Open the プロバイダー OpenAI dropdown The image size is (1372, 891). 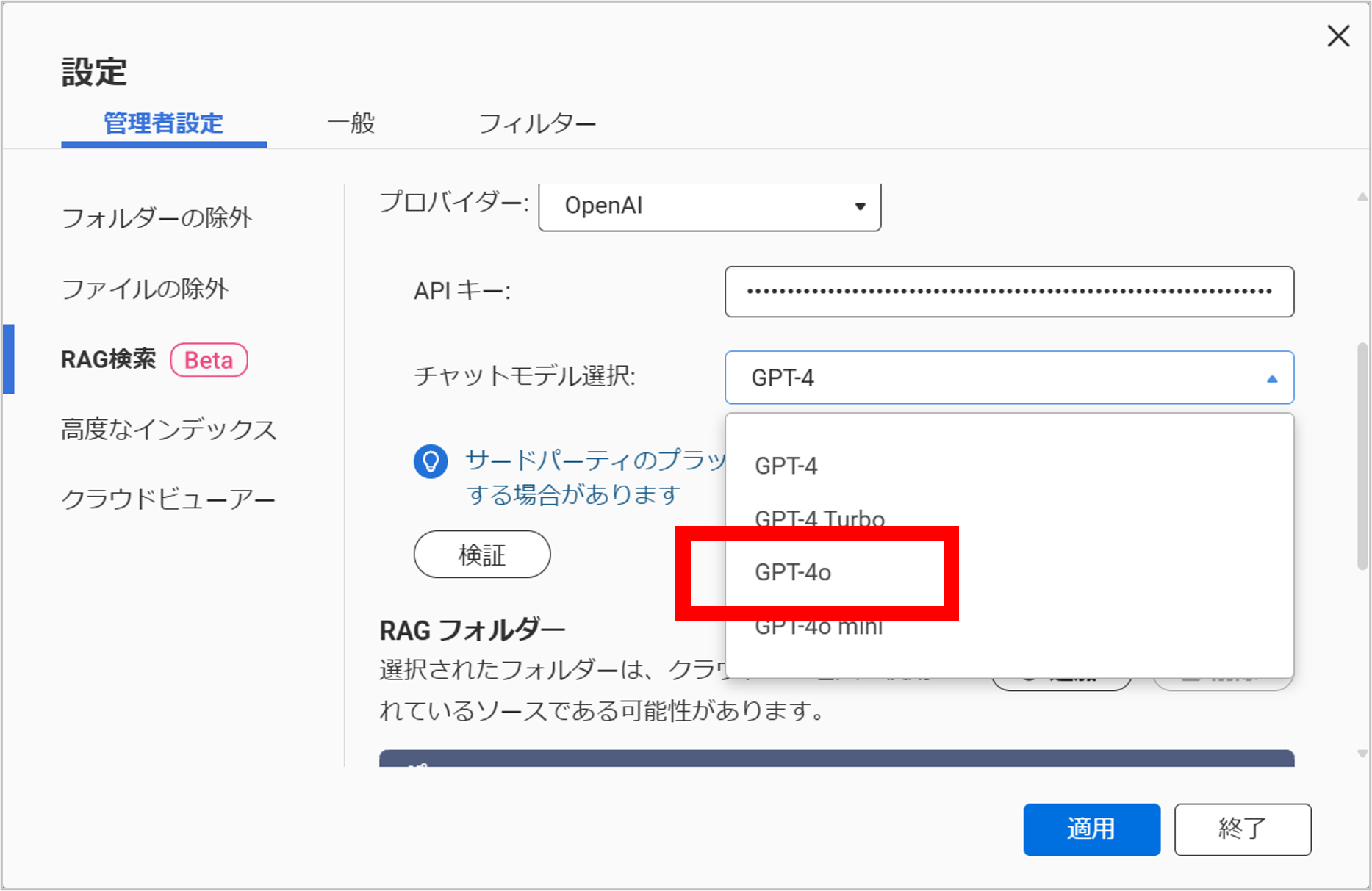(x=709, y=206)
